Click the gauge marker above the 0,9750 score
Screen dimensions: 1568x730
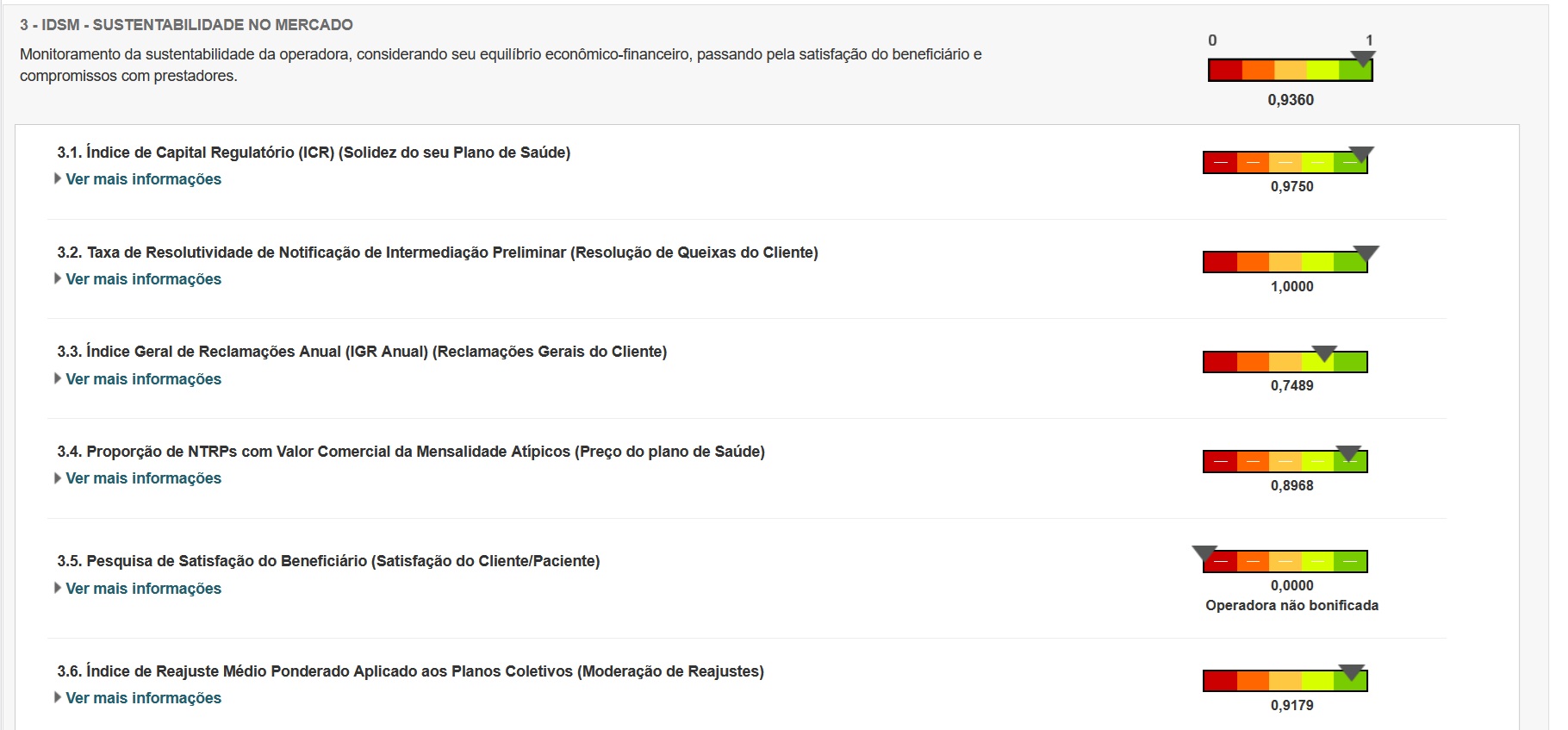pos(1361,154)
